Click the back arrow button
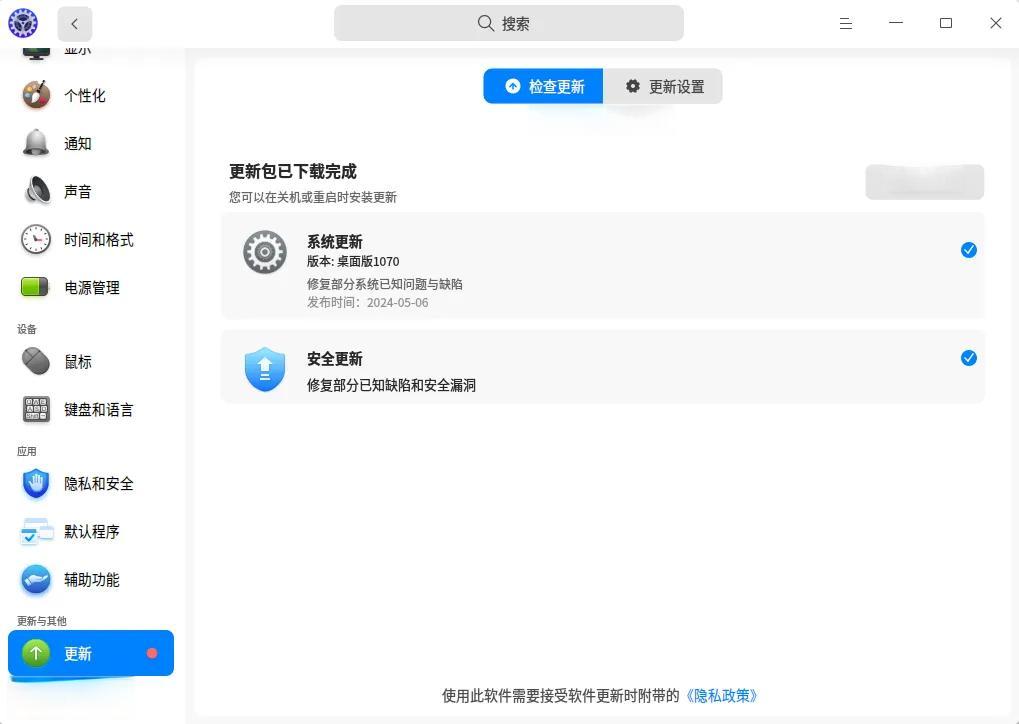1019x724 pixels. 74,24
